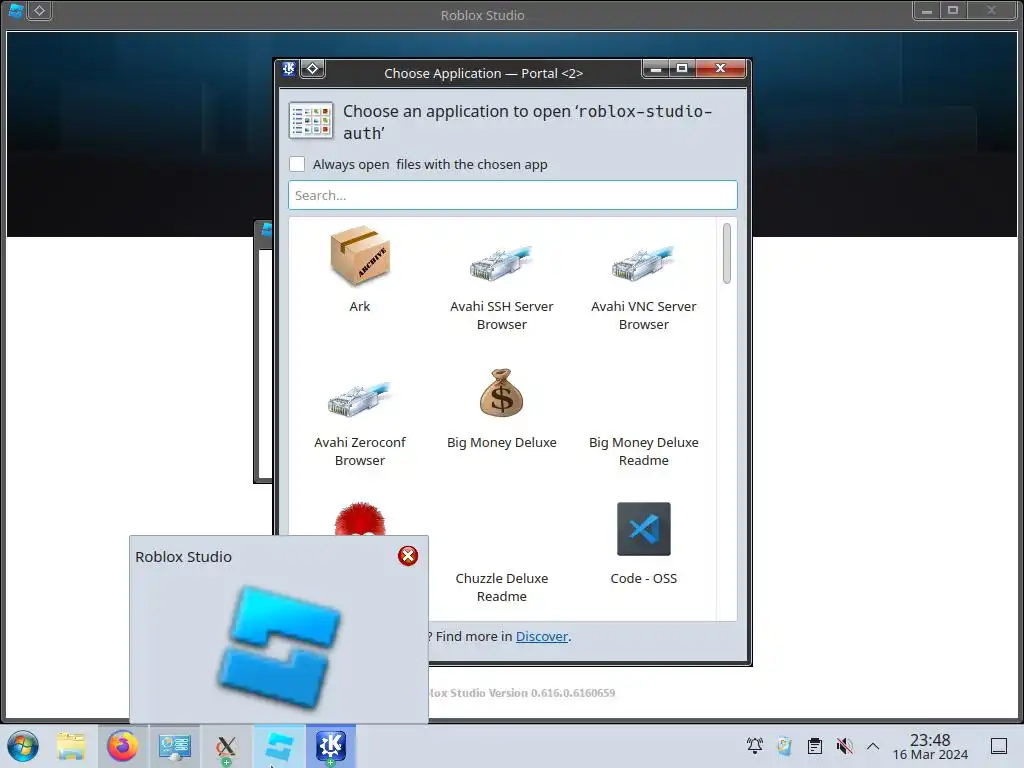1024x768 pixels.
Task: Close the Roblox Studio taskbar preview
Action: click(x=408, y=556)
